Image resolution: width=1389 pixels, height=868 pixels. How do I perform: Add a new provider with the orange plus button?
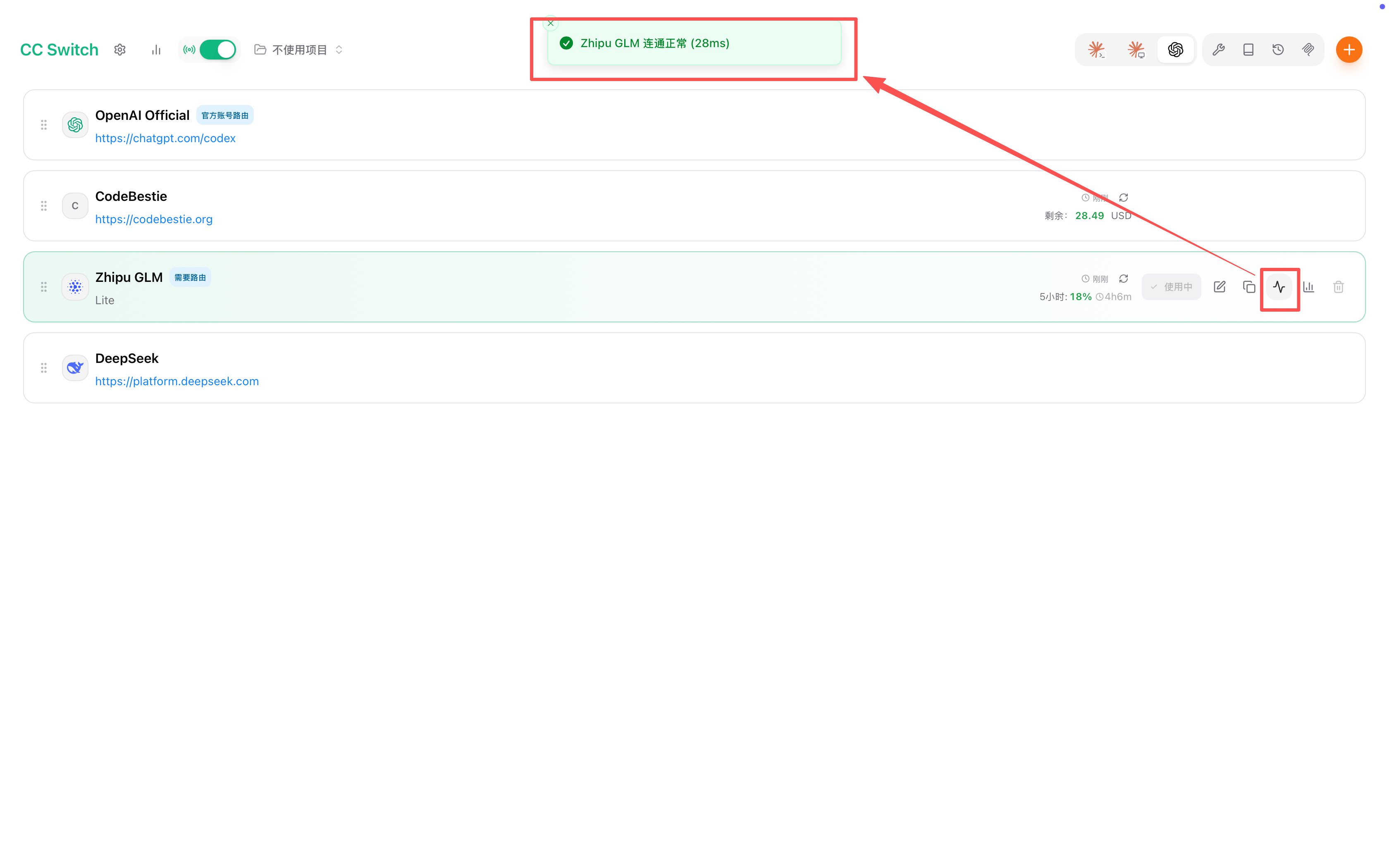pyautogui.click(x=1349, y=50)
